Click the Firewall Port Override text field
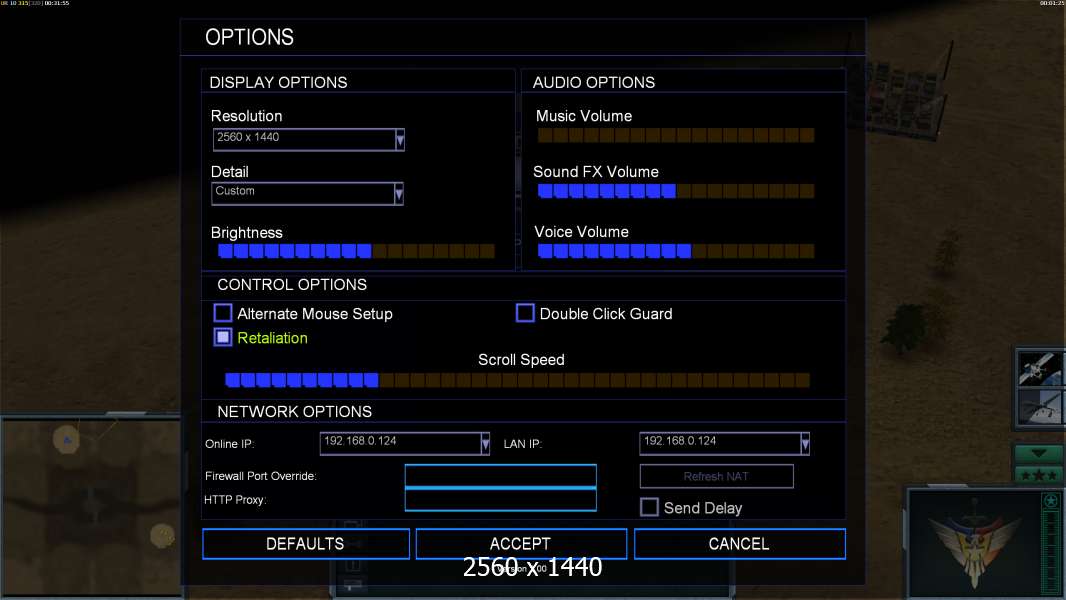The width and height of the screenshot is (1066, 600). coord(500,476)
